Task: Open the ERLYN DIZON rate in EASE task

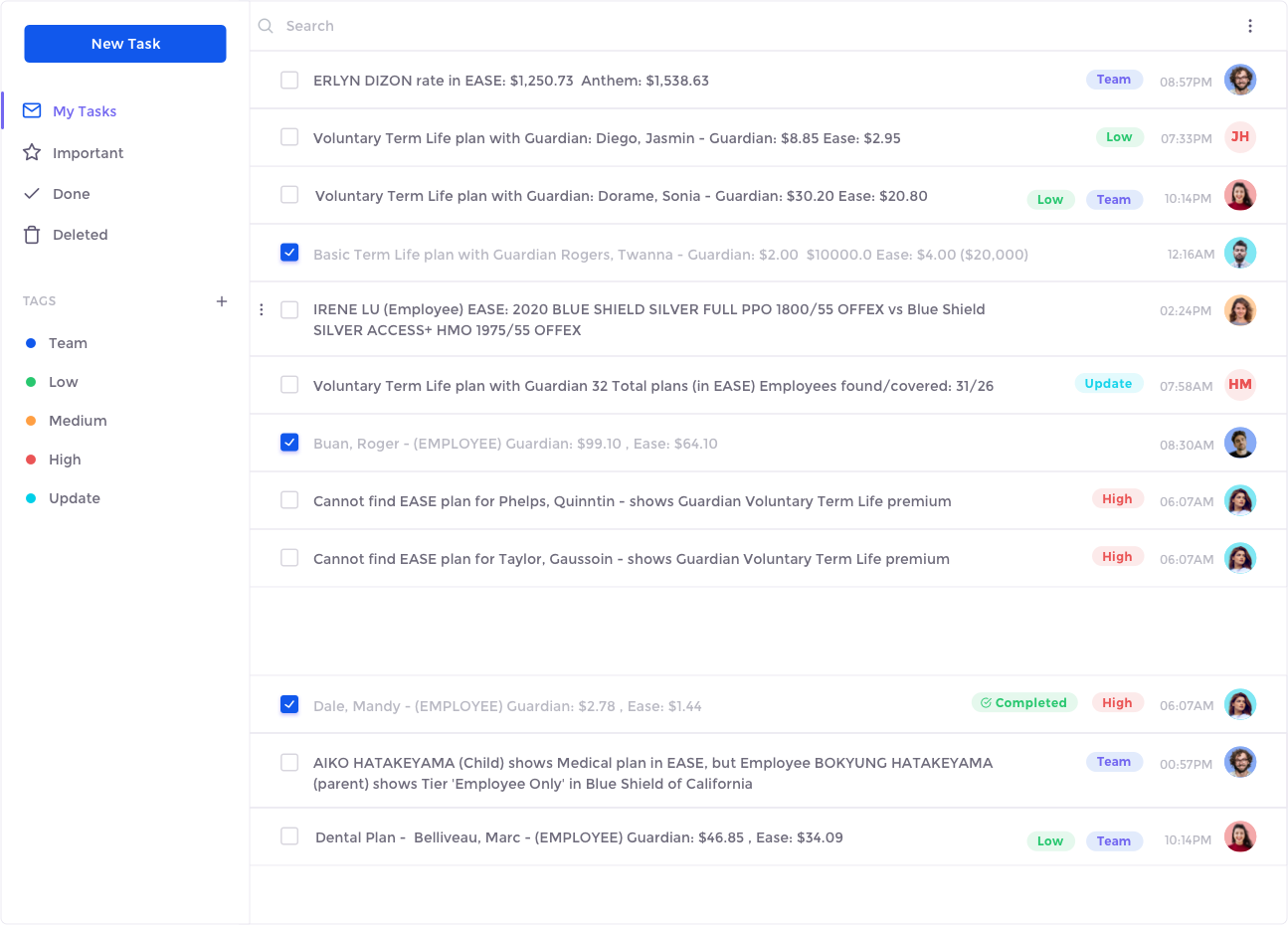Action: tap(511, 81)
